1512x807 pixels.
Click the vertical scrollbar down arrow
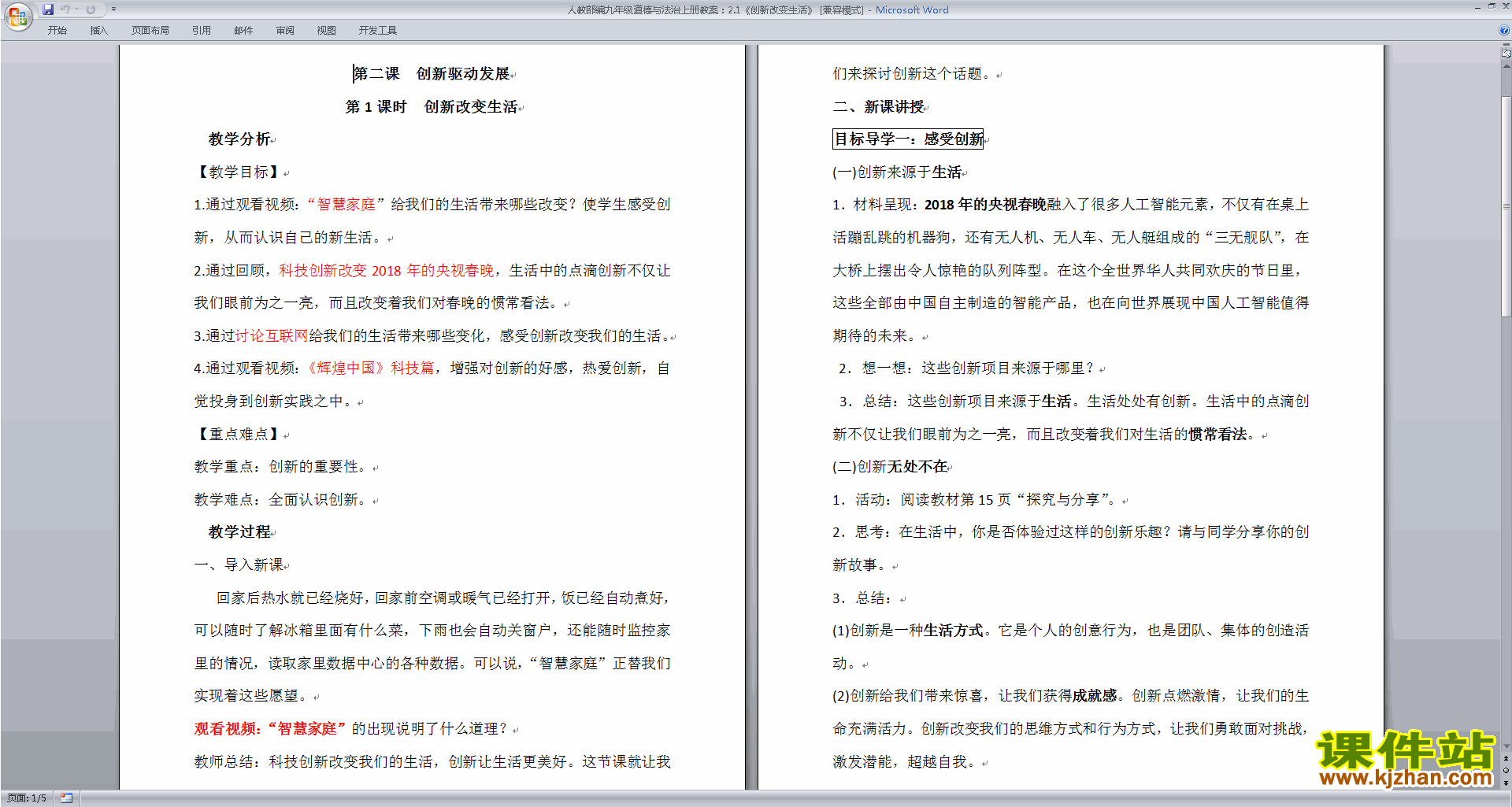[x=1506, y=746]
